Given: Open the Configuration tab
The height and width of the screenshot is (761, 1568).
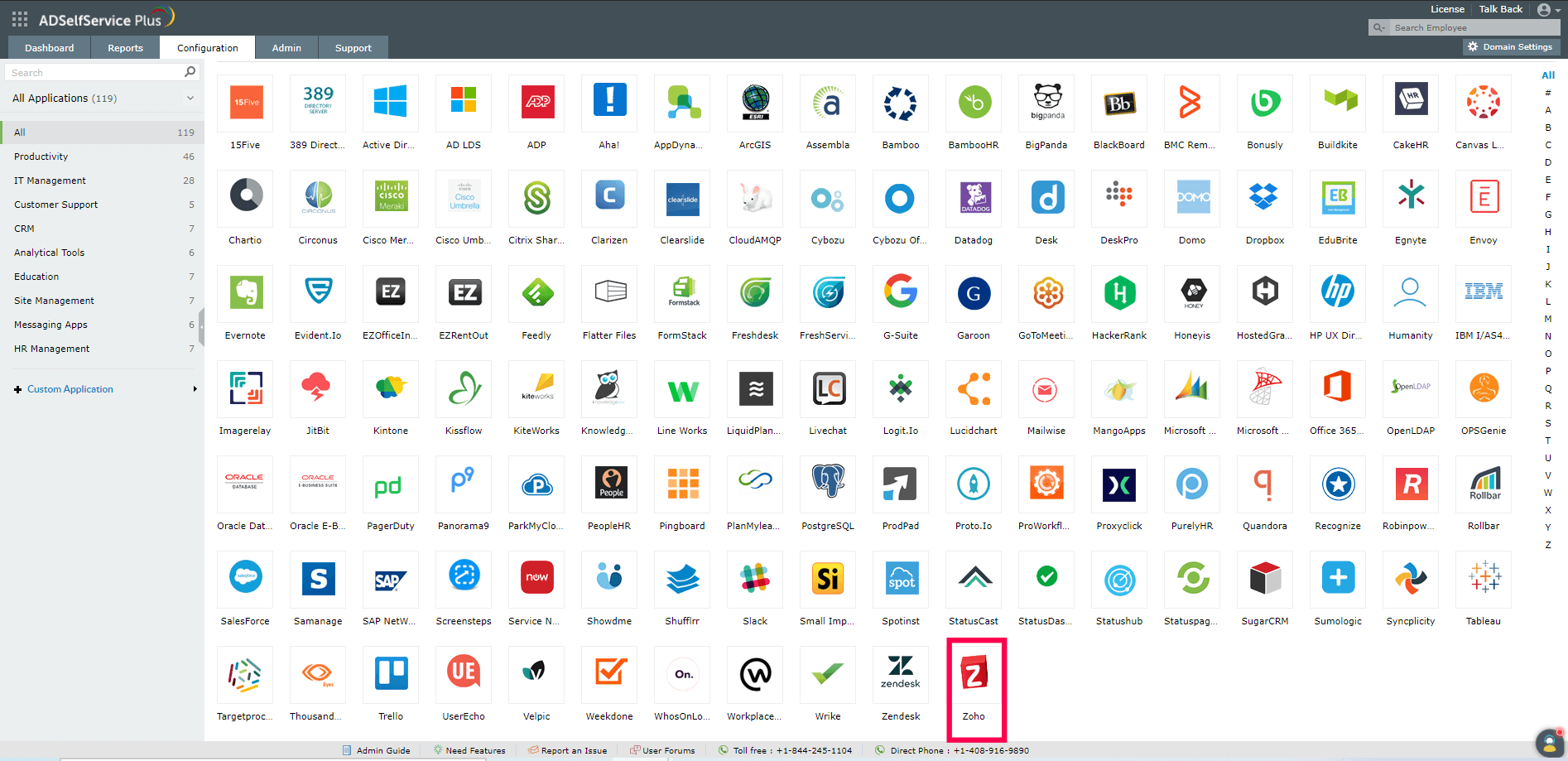Looking at the screenshot, I should (x=207, y=48).
